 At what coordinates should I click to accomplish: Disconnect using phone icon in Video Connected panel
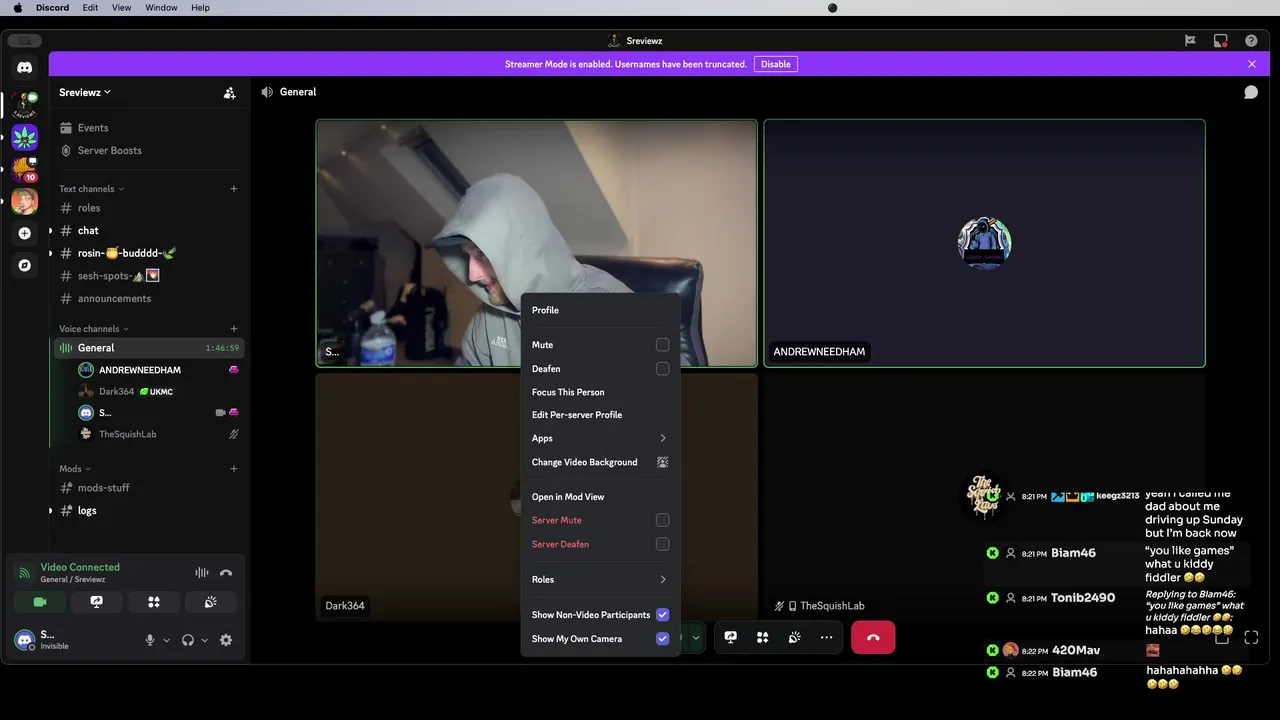pos(226,573)
